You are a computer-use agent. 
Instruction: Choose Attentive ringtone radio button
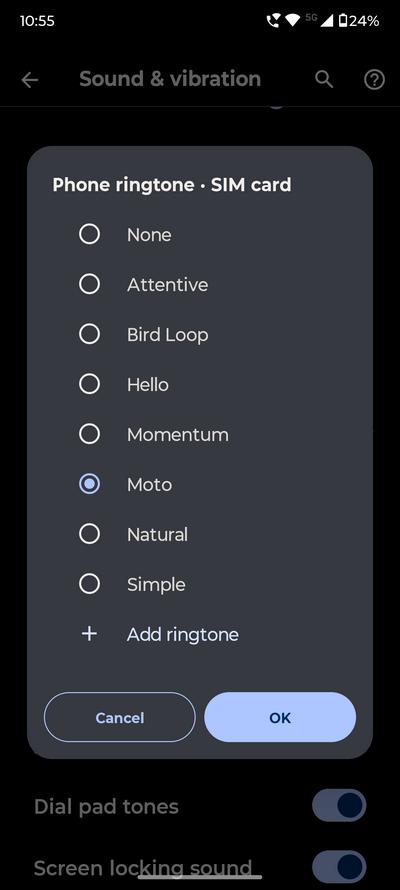(x=89, y=284)
